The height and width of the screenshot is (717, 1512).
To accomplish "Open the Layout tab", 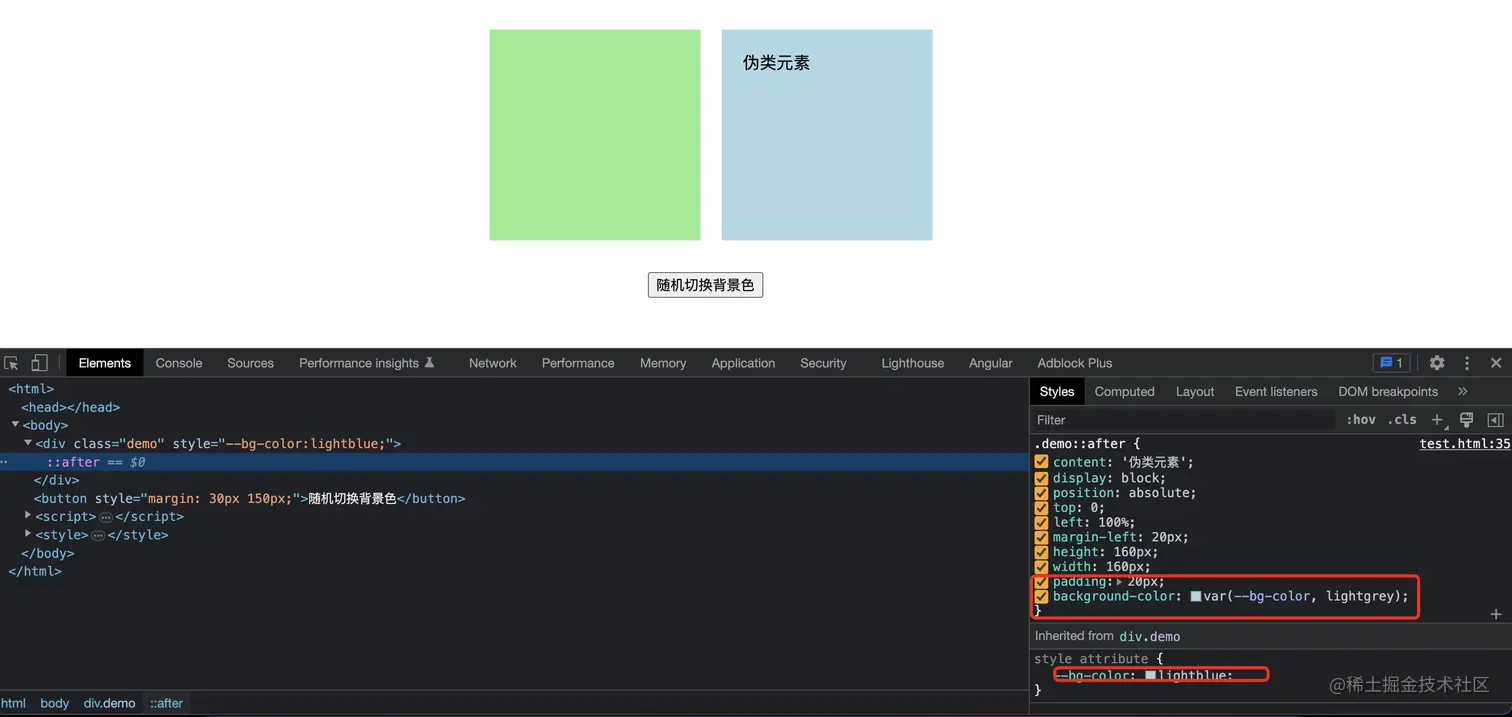I will (x=1195, y=392).
